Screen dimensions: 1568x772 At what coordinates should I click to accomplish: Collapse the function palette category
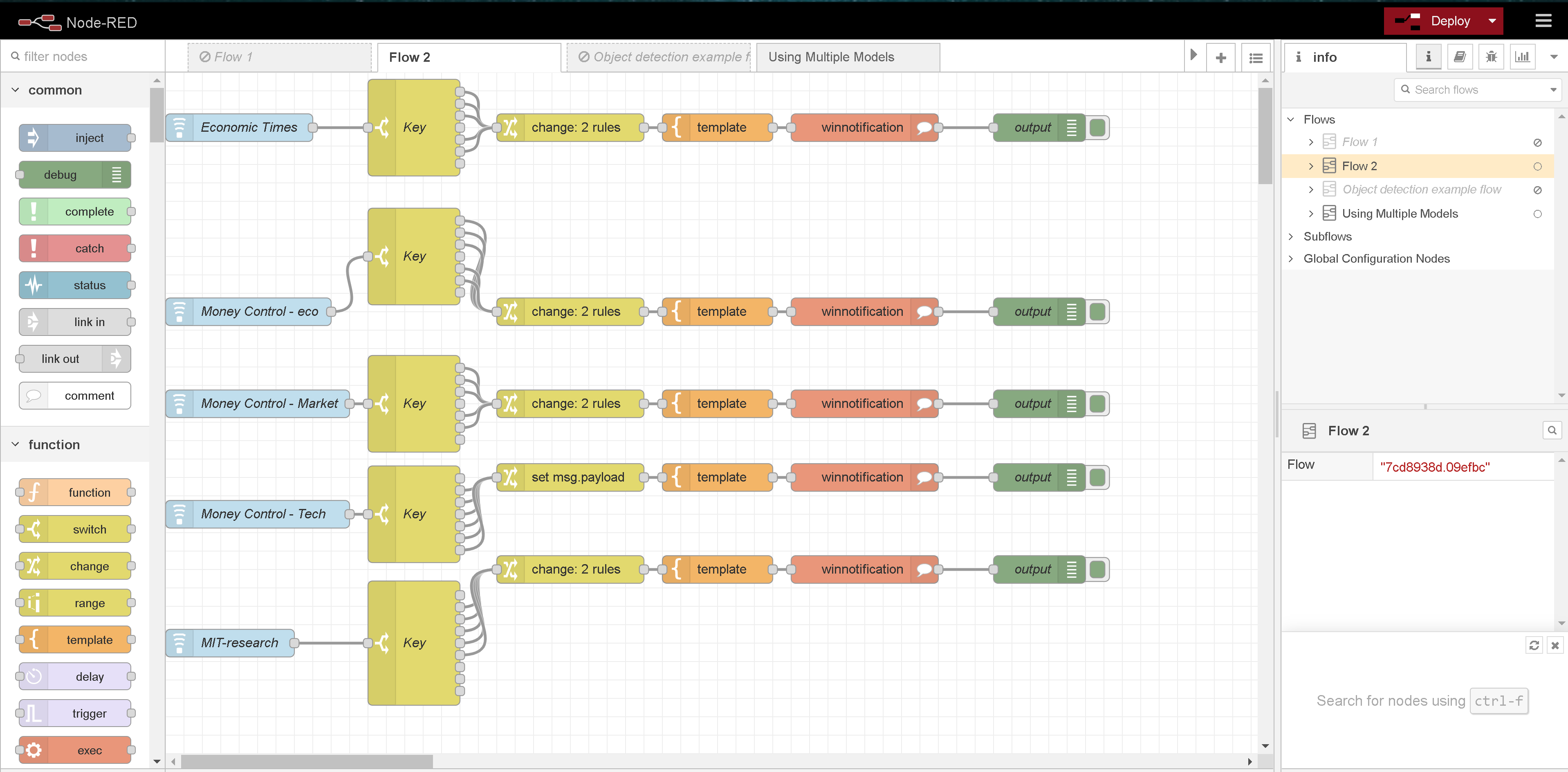pos(76,444)
